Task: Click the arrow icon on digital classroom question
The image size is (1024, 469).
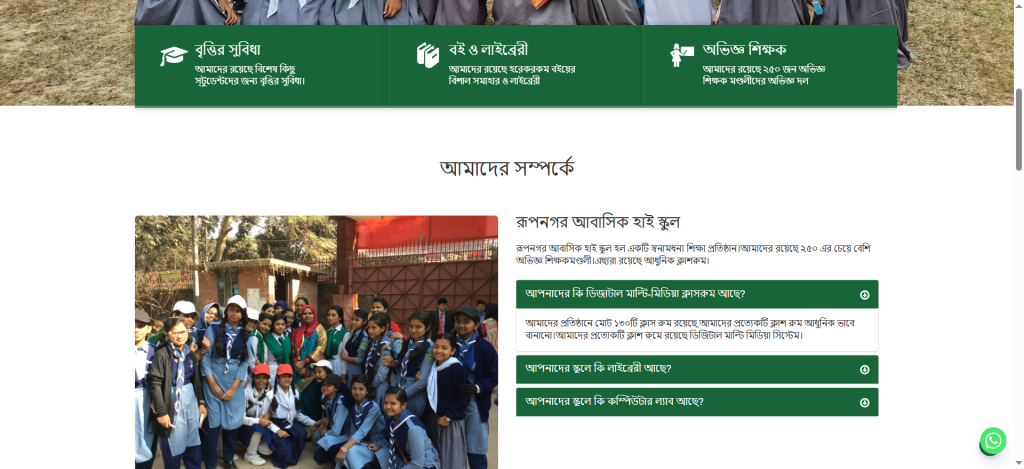Action: pyautogui.click(x=865, y=295)
